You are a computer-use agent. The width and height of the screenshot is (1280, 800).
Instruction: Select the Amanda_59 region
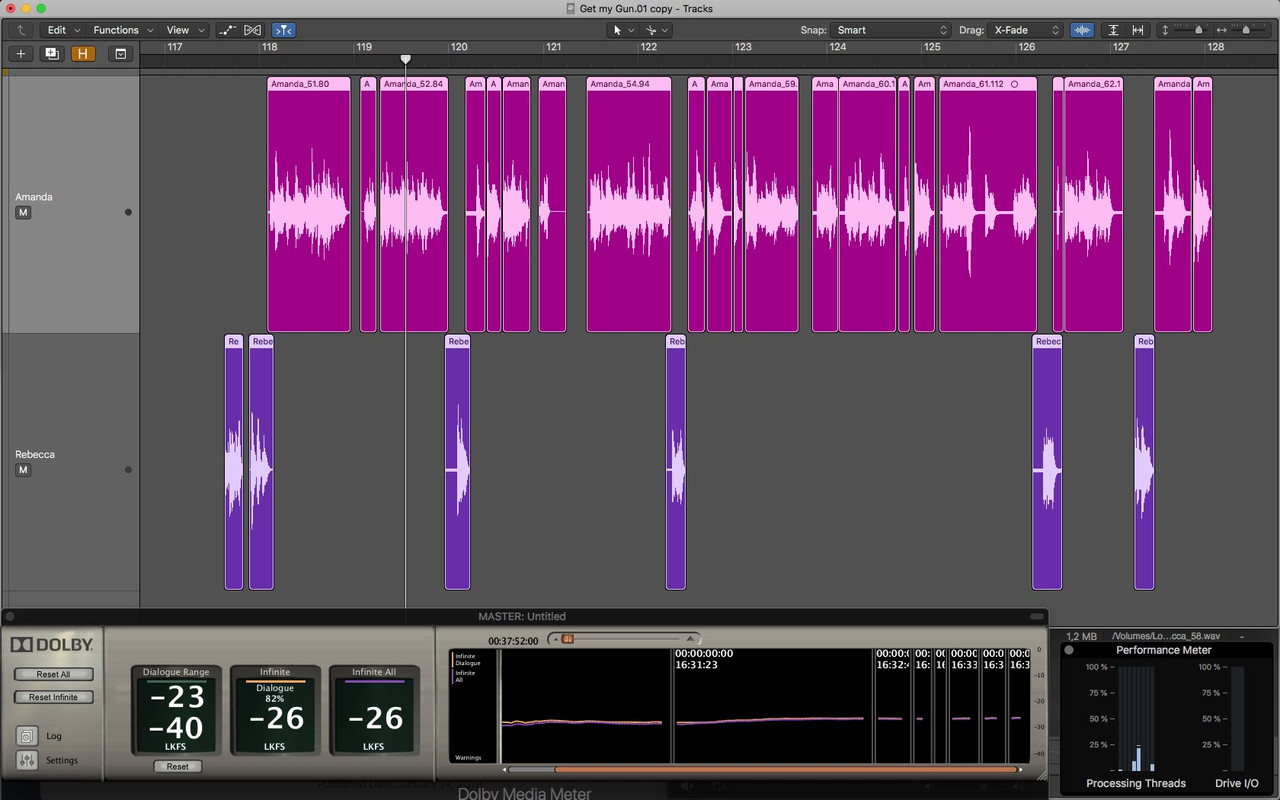coord(771,204)
